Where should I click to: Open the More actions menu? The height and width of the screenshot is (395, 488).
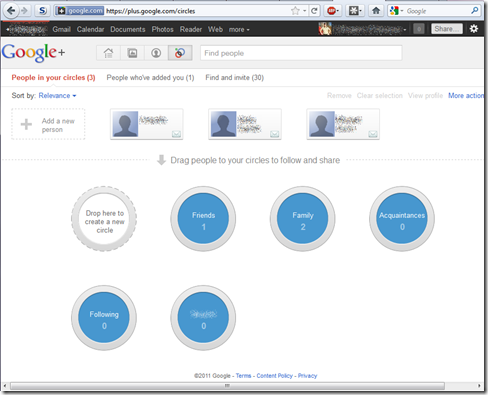(466, 96)
